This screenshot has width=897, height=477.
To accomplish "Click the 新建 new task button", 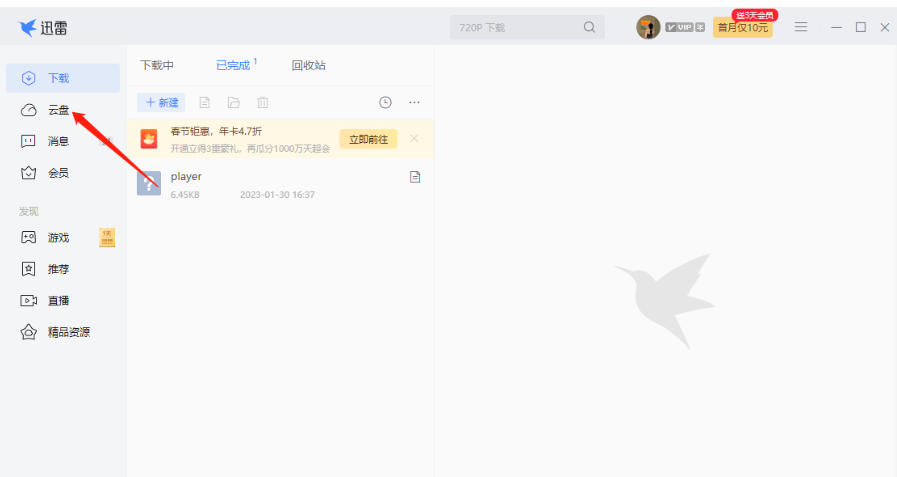I will point(162,102).
